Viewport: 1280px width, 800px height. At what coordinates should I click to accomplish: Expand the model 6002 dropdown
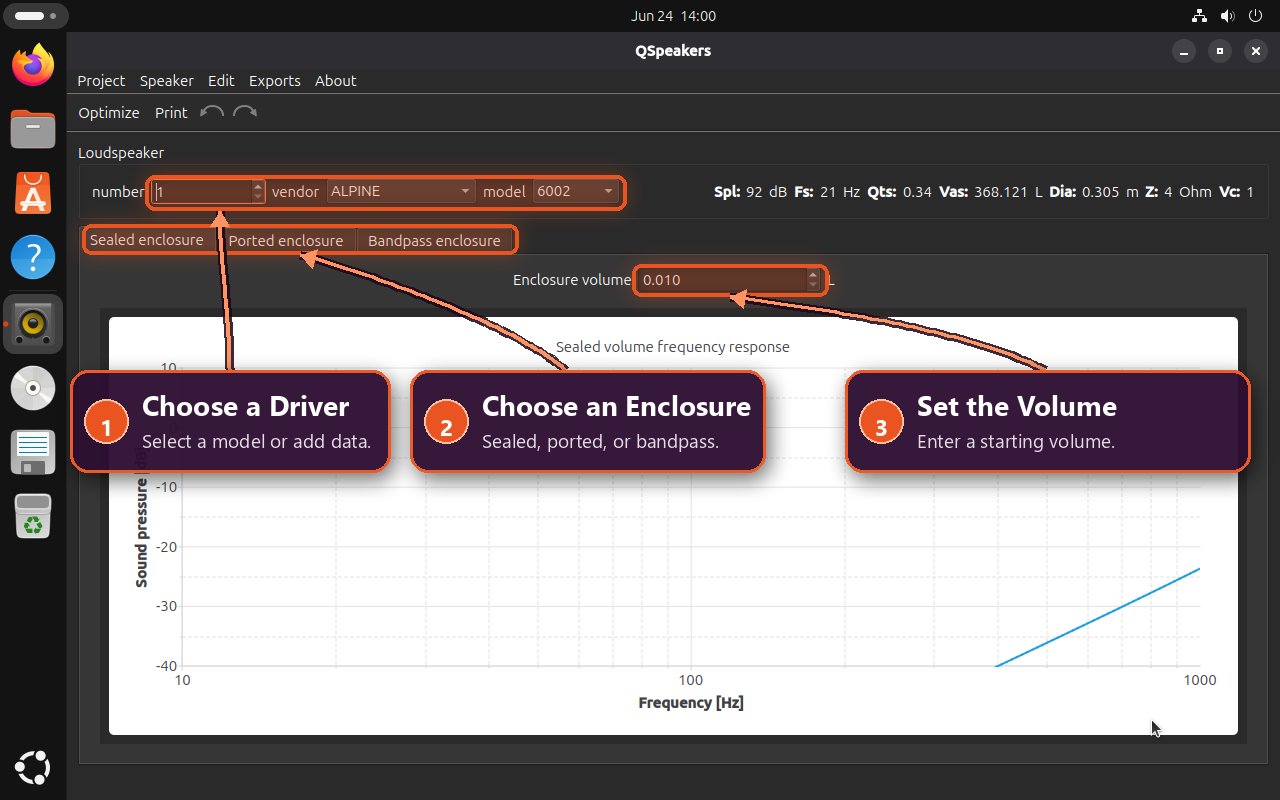coord(576,191)
